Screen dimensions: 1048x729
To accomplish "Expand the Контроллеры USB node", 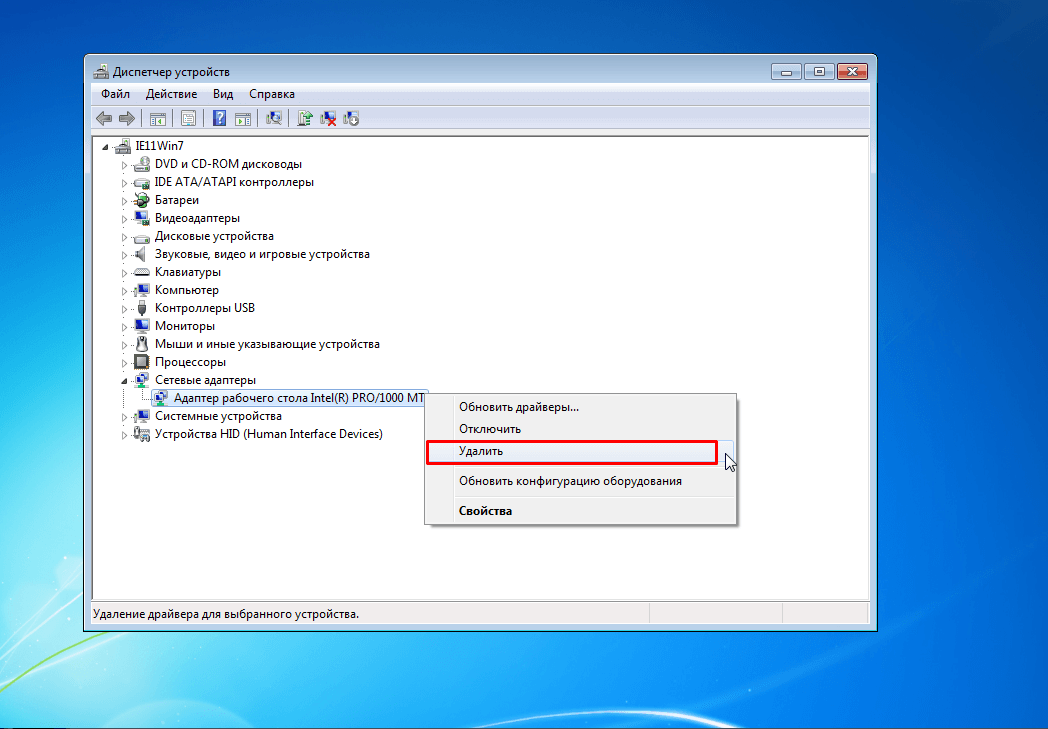I will pos(124,309).
